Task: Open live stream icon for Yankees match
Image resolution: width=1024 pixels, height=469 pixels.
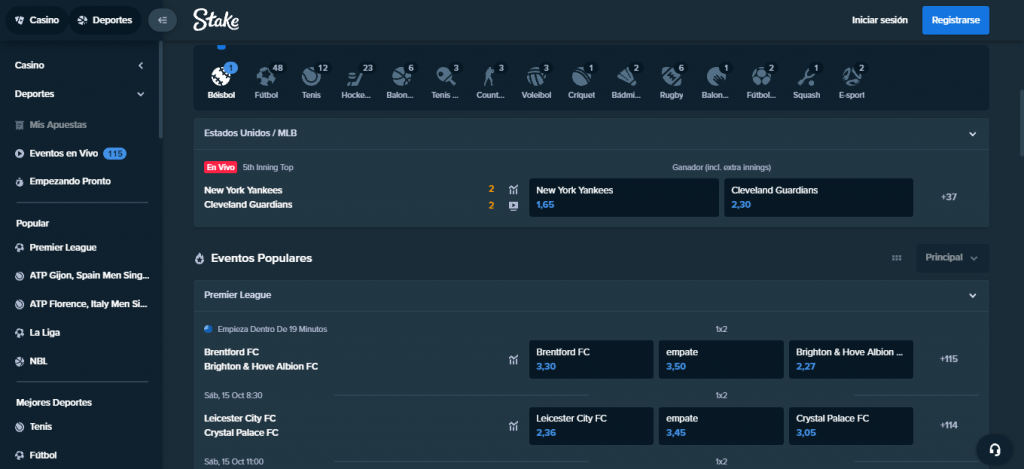Action: (x=513, y=205)
